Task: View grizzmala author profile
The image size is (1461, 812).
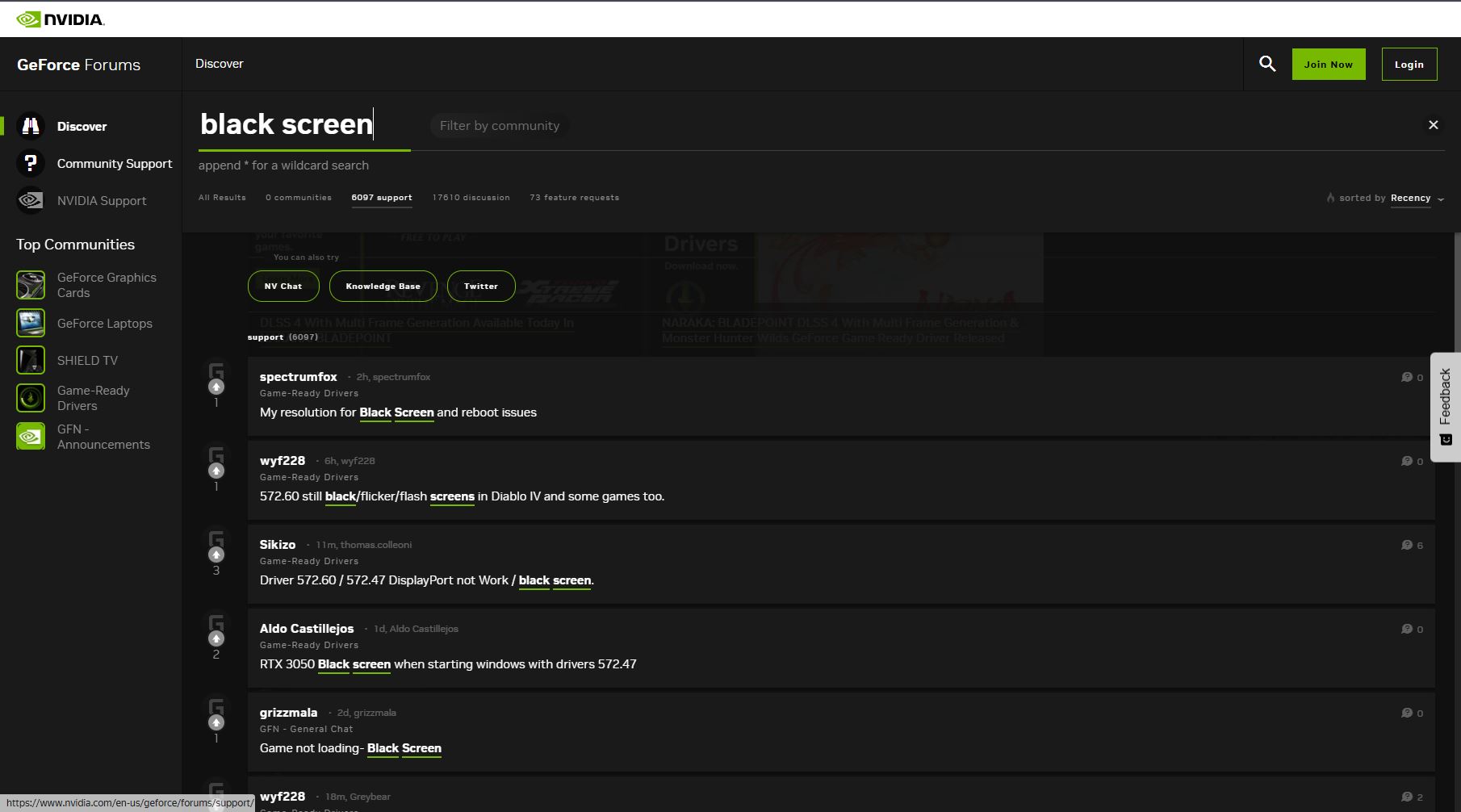Action: coord(289,713)
